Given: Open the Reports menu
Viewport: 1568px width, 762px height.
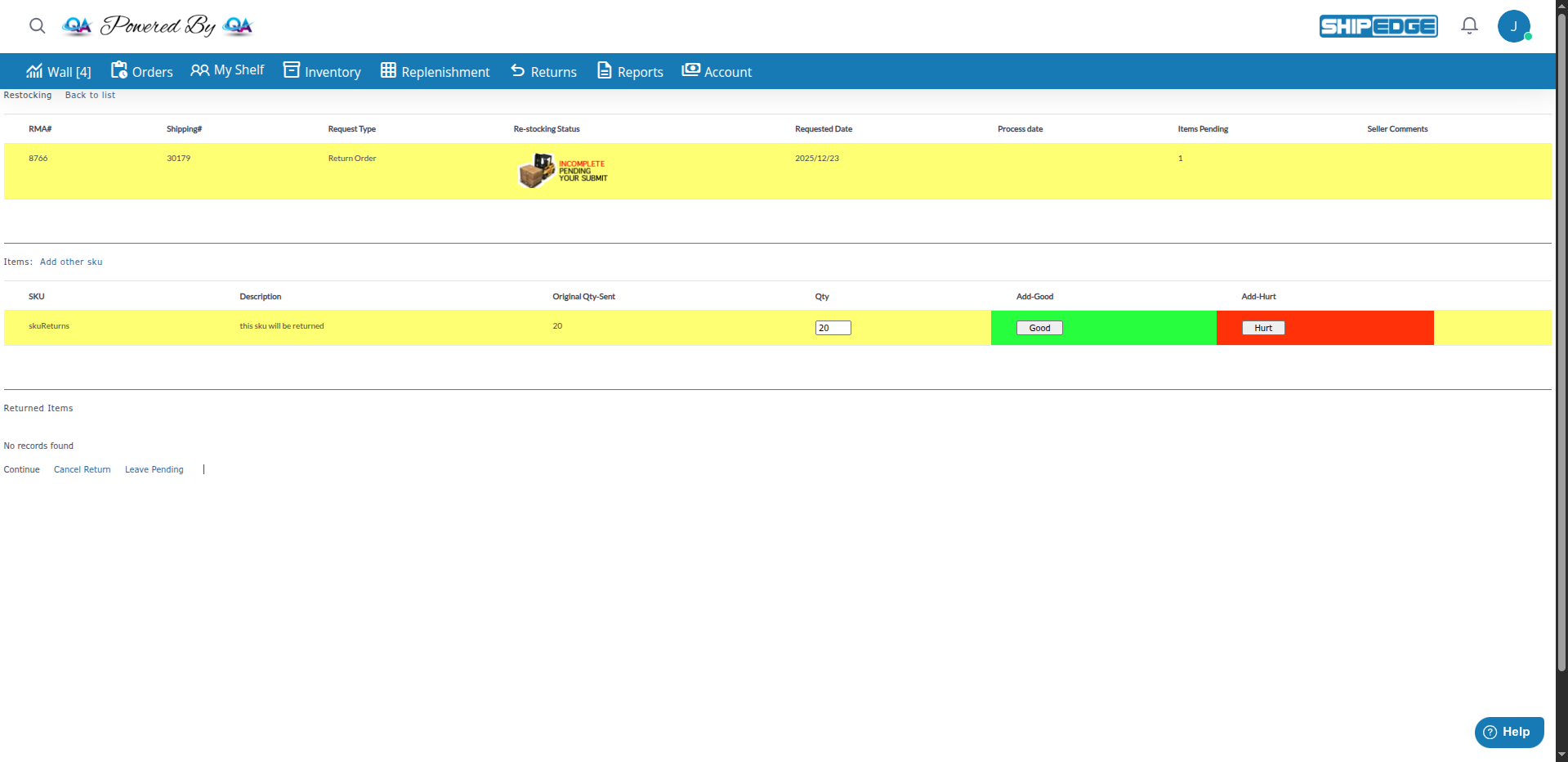Looking at the screenshot, I should (630, 72).
